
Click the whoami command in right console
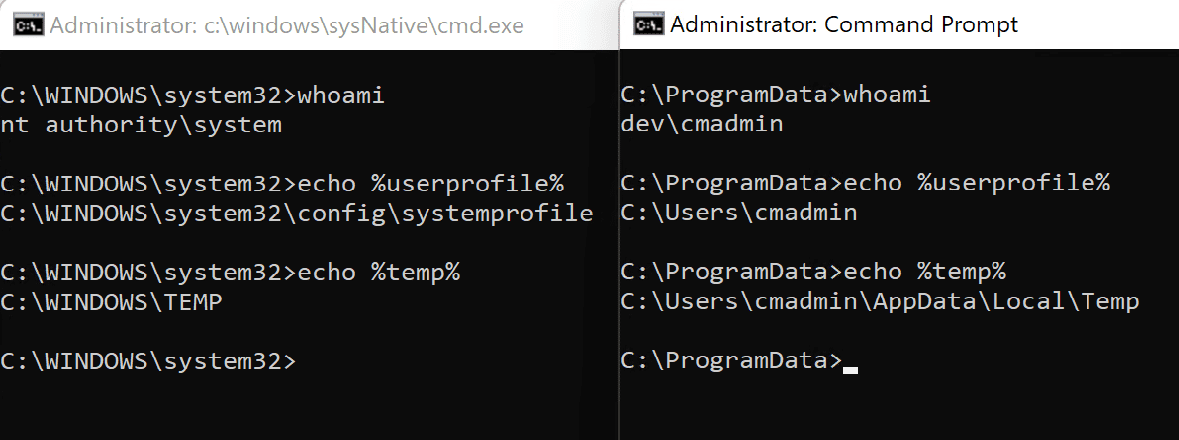pyautogui.click(x=887, y=95)
